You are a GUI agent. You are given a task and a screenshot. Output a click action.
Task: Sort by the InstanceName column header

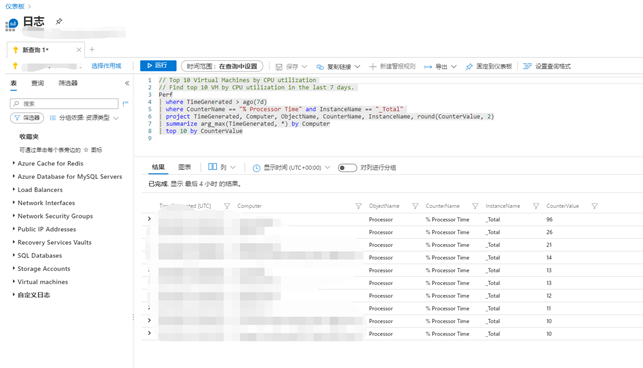(x=503, y=206)
